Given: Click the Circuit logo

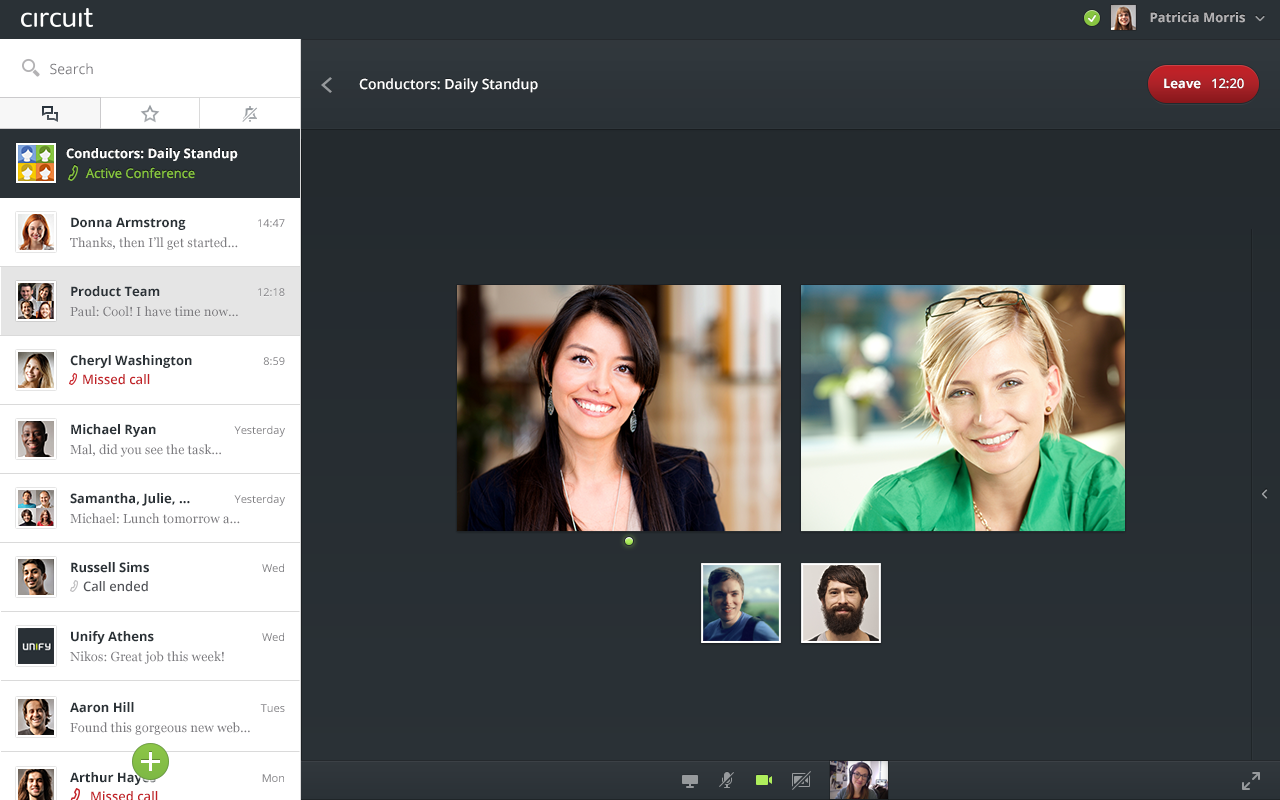Looking at the screenshot, I should (x=57, y=18).
